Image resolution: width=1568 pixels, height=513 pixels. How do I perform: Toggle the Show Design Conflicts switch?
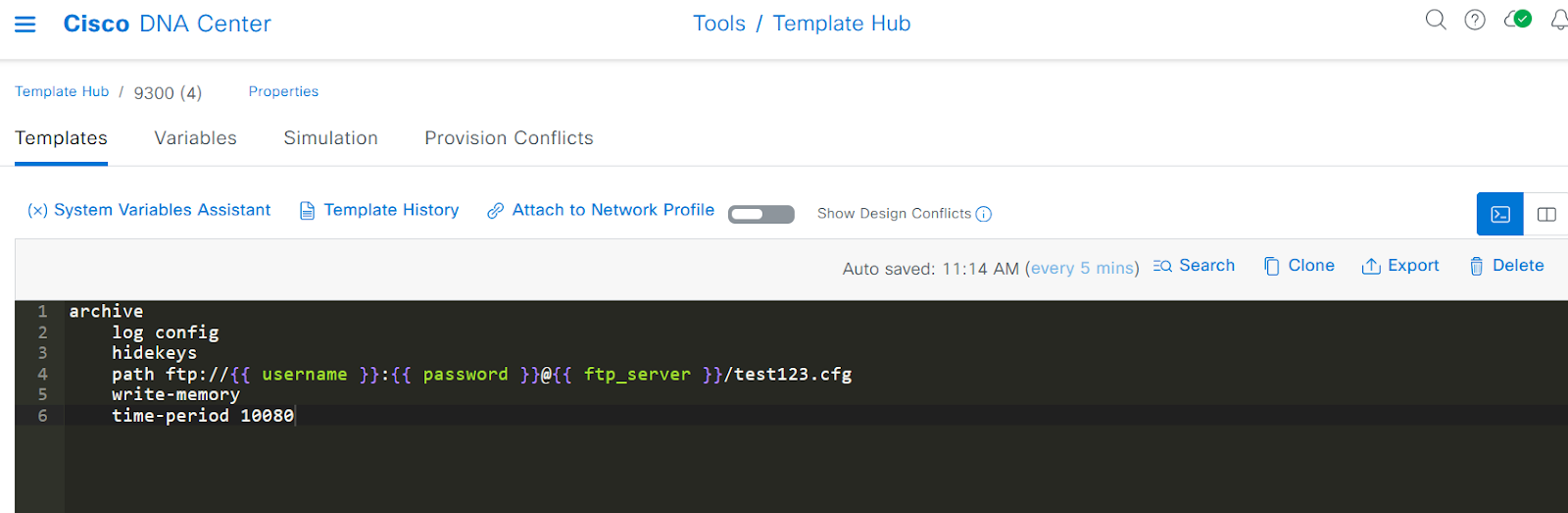tap(761, 214)
